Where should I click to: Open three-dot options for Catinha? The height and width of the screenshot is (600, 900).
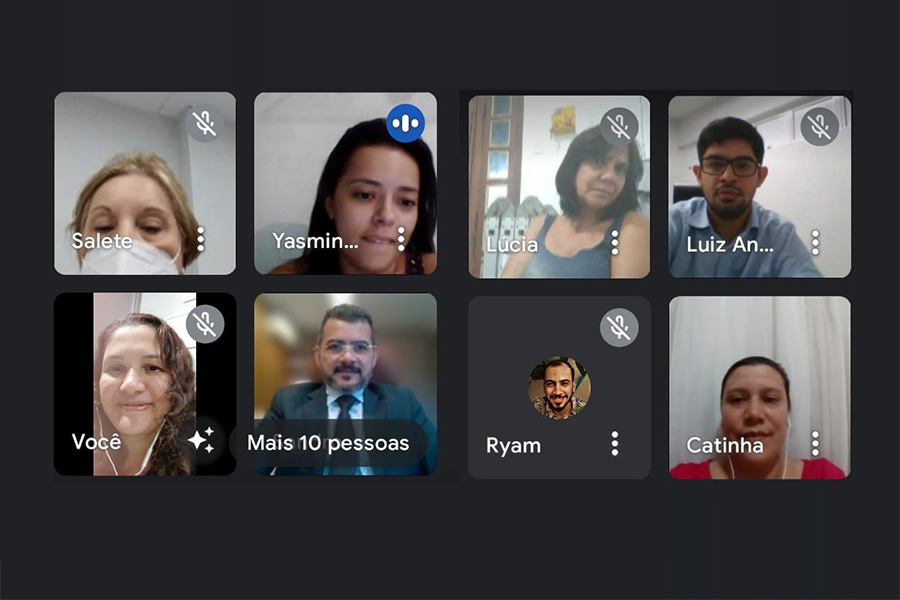point(816,444)
